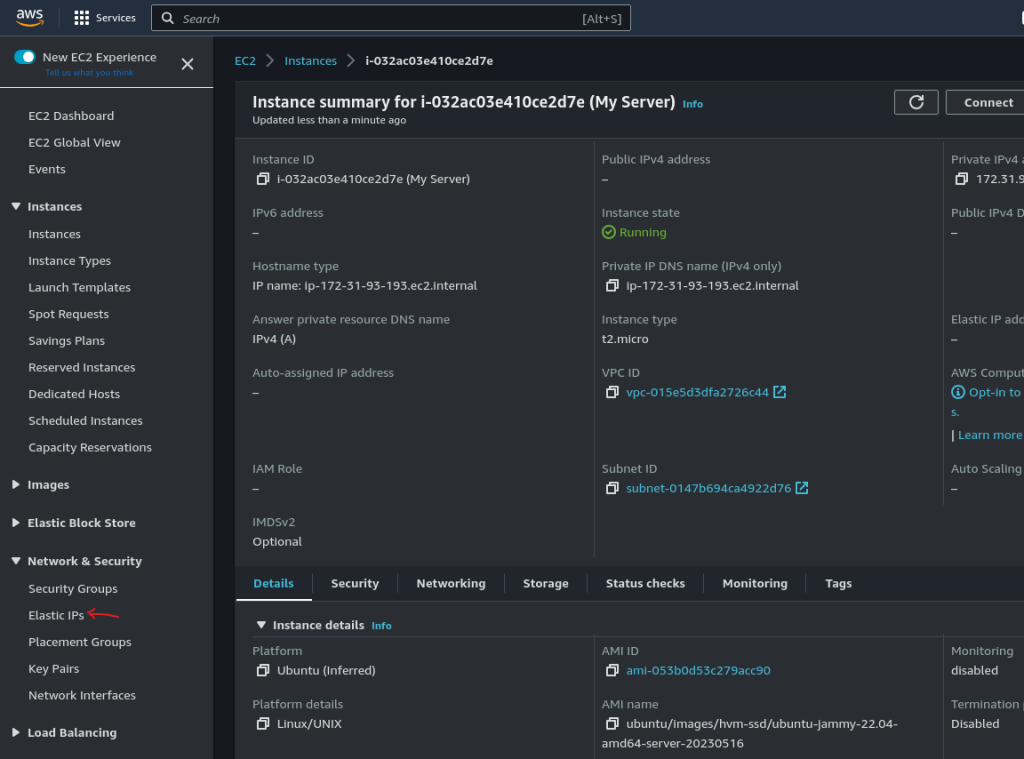Switch to the Status checks tab
Viewport: 1024px width, 759px height.
[645, 583]
